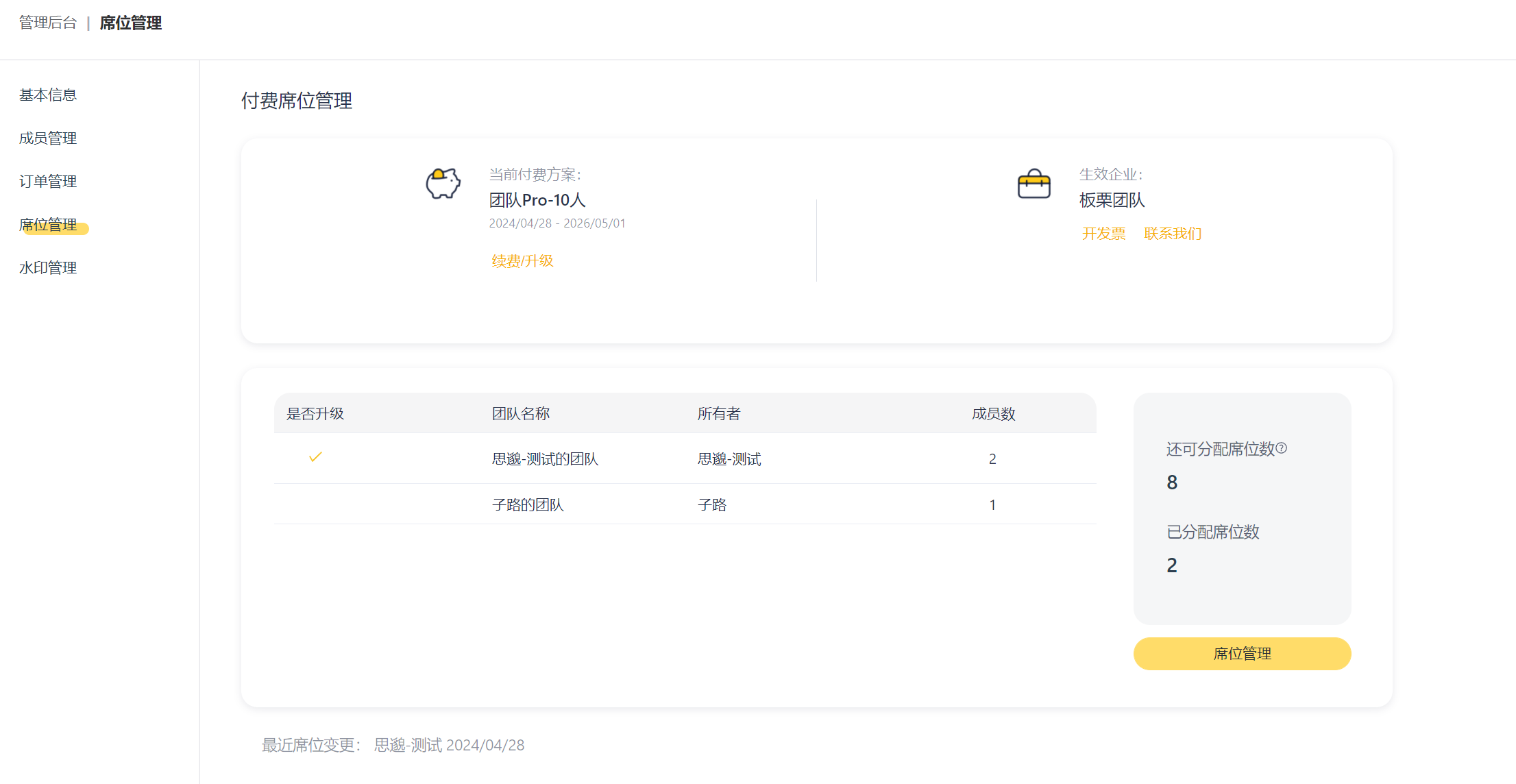Click the 成员数 column header
Viewport: 1516px width, 784px height.
[x=993, y=414]
